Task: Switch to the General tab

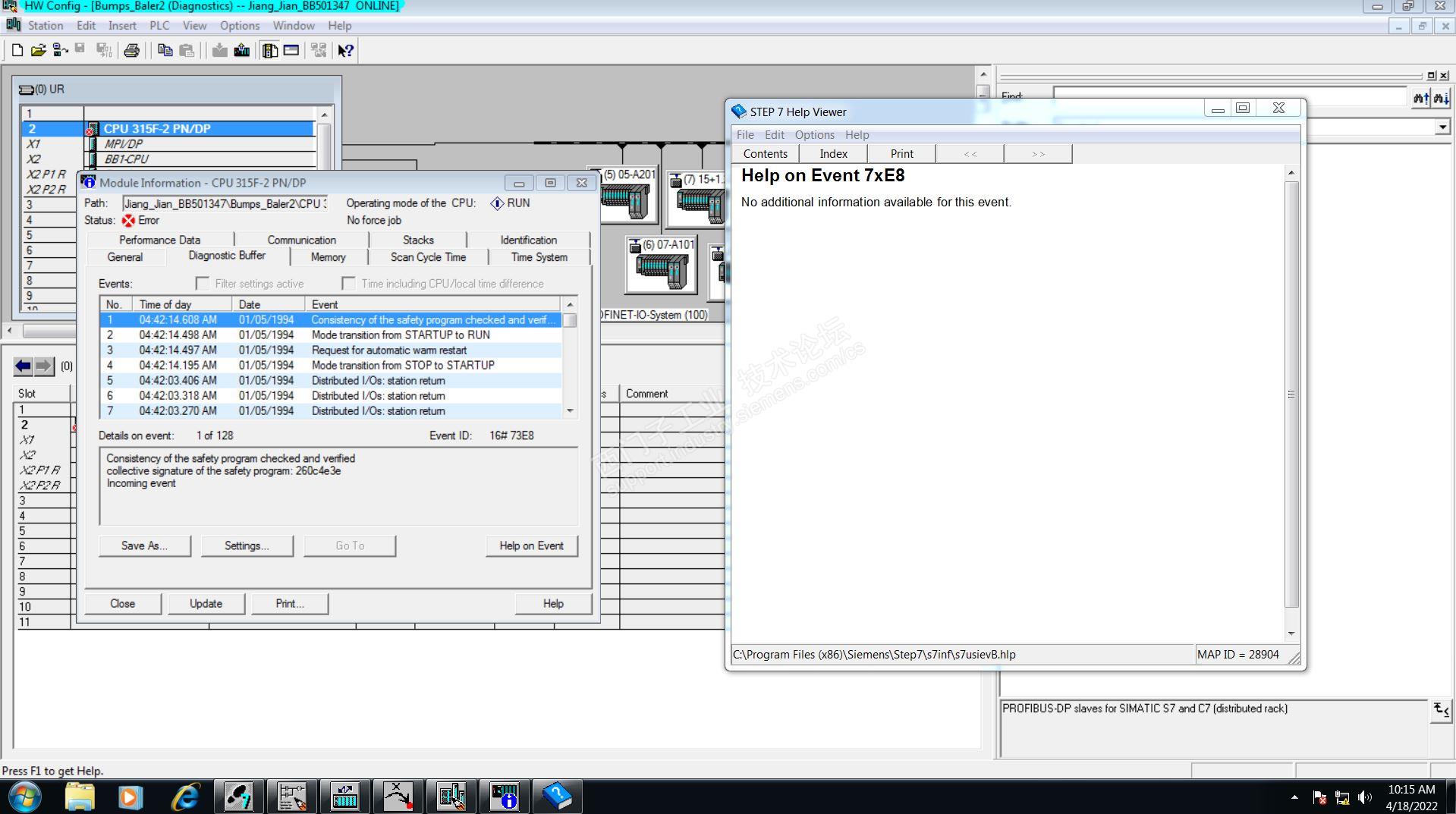Action: pyautogui.click(x=125, y=257)
